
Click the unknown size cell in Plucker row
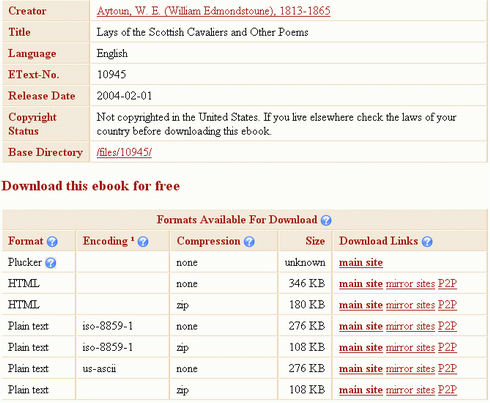305,263
